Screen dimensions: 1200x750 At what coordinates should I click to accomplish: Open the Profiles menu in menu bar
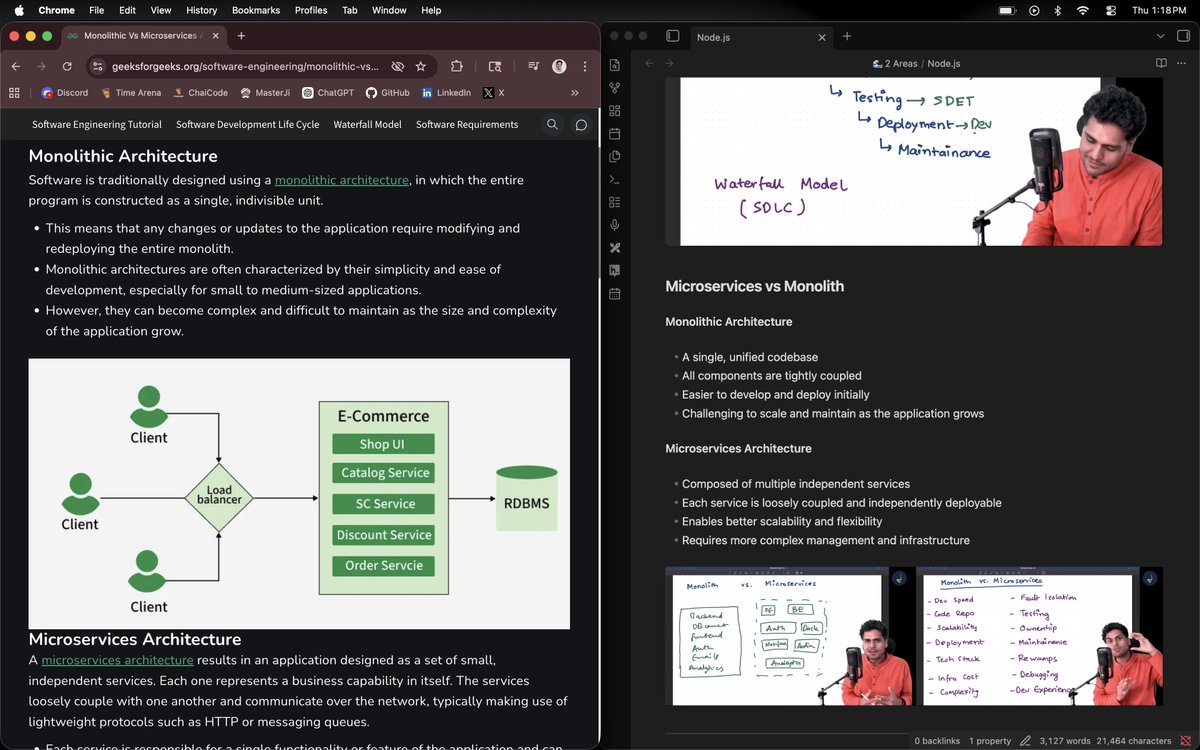[311, 10]
